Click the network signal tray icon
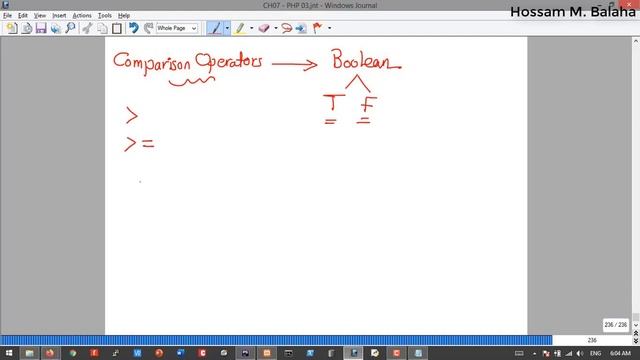 click(569, 353)
